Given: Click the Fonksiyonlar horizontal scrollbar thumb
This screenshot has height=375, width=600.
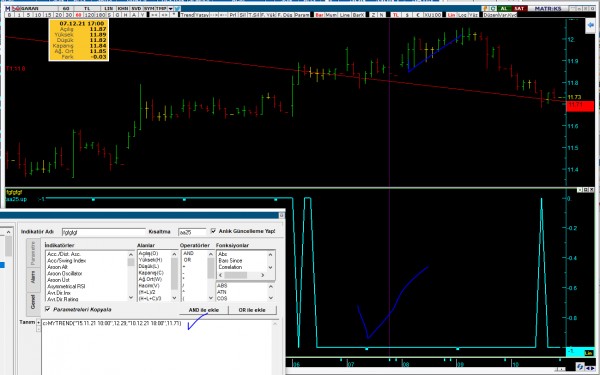Looking at the screenshot, I should coord(236,275).
